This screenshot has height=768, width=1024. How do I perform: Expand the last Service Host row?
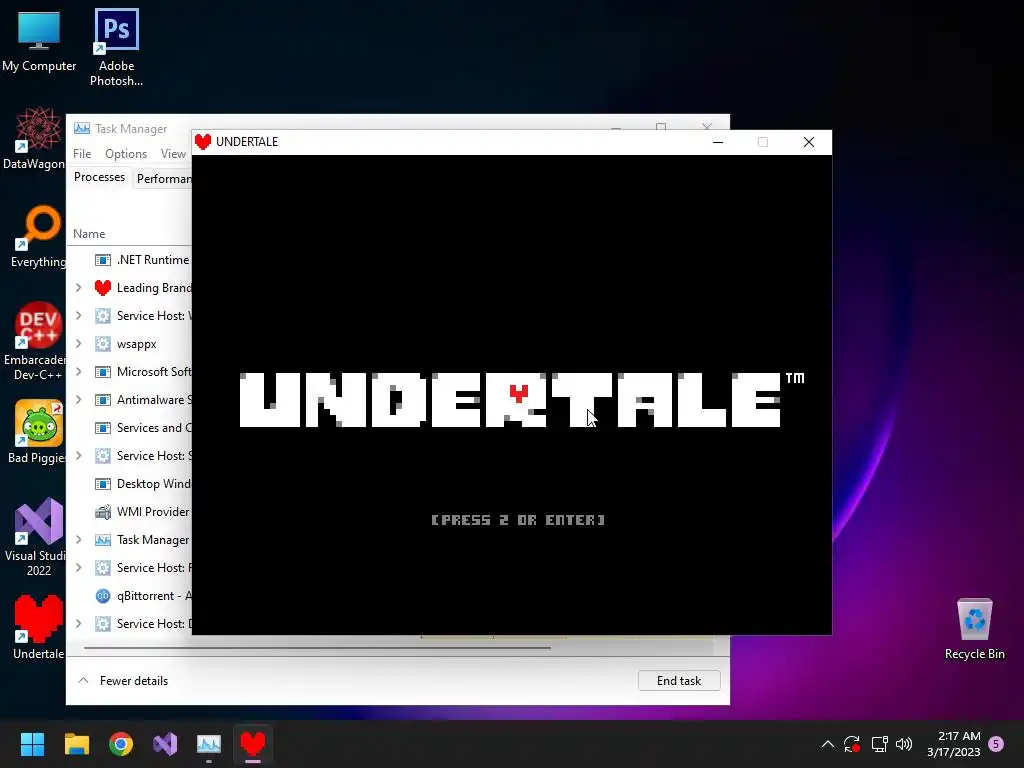(78, 624)
